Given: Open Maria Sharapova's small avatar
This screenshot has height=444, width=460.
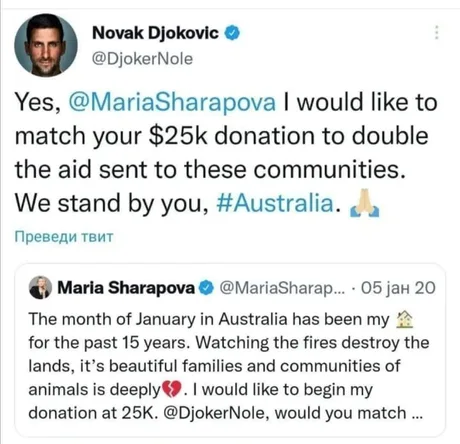Looking at the screenshot, I should click(41, 287).
